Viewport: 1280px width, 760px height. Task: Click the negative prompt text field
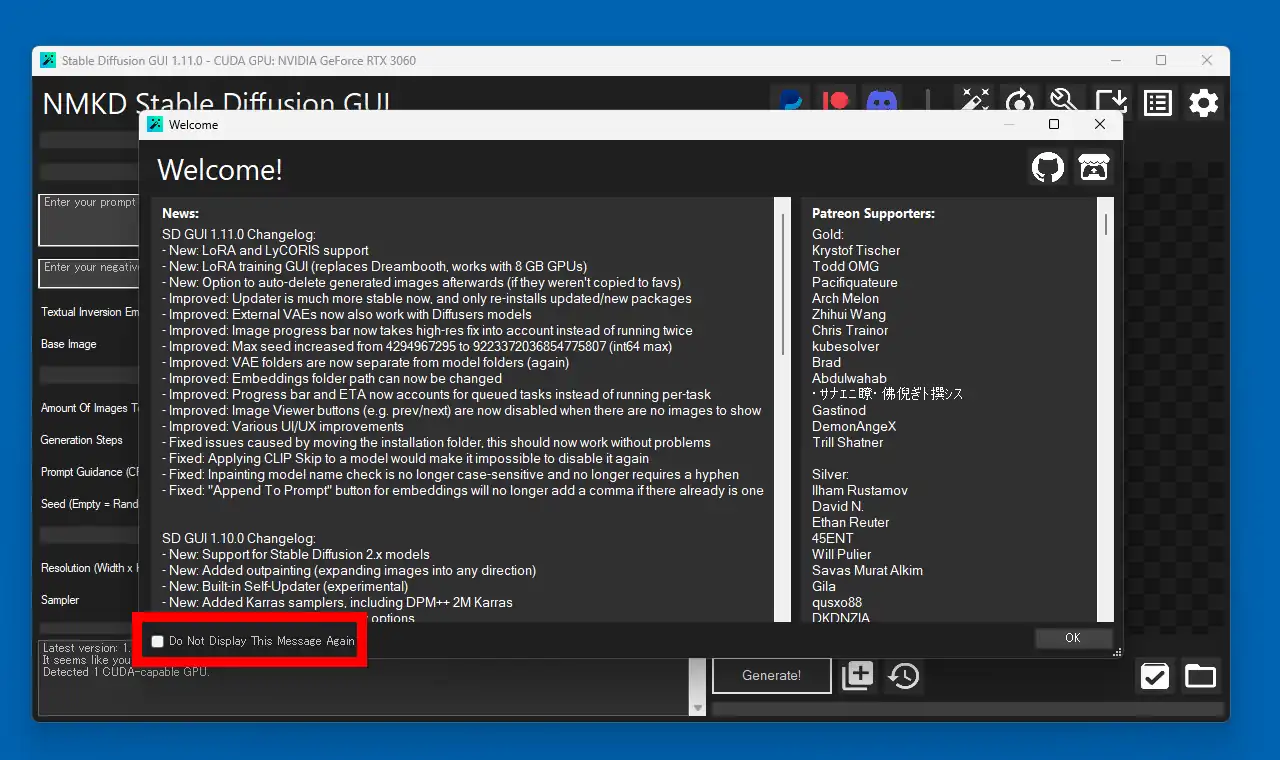tap(88, 273)
